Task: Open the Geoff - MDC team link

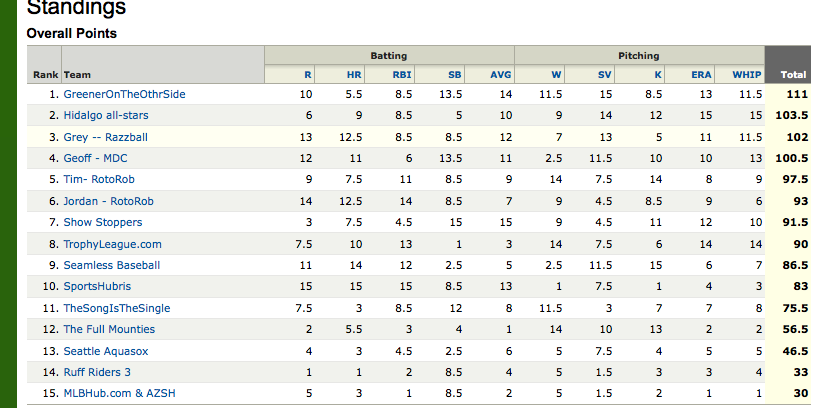Action: pos(95,158)
